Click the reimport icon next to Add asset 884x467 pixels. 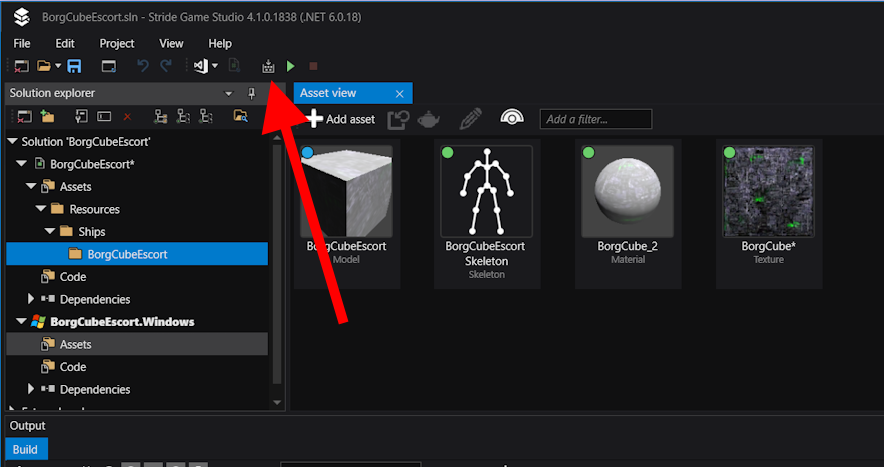[398, 119]
